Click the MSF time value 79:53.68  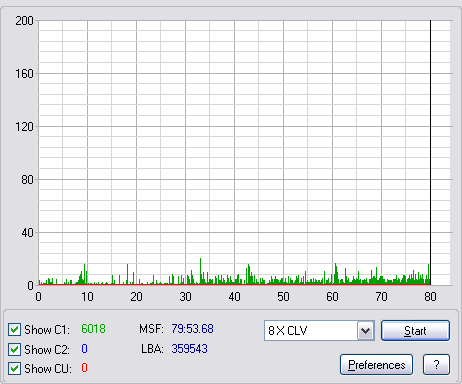(x=192, y=329)
